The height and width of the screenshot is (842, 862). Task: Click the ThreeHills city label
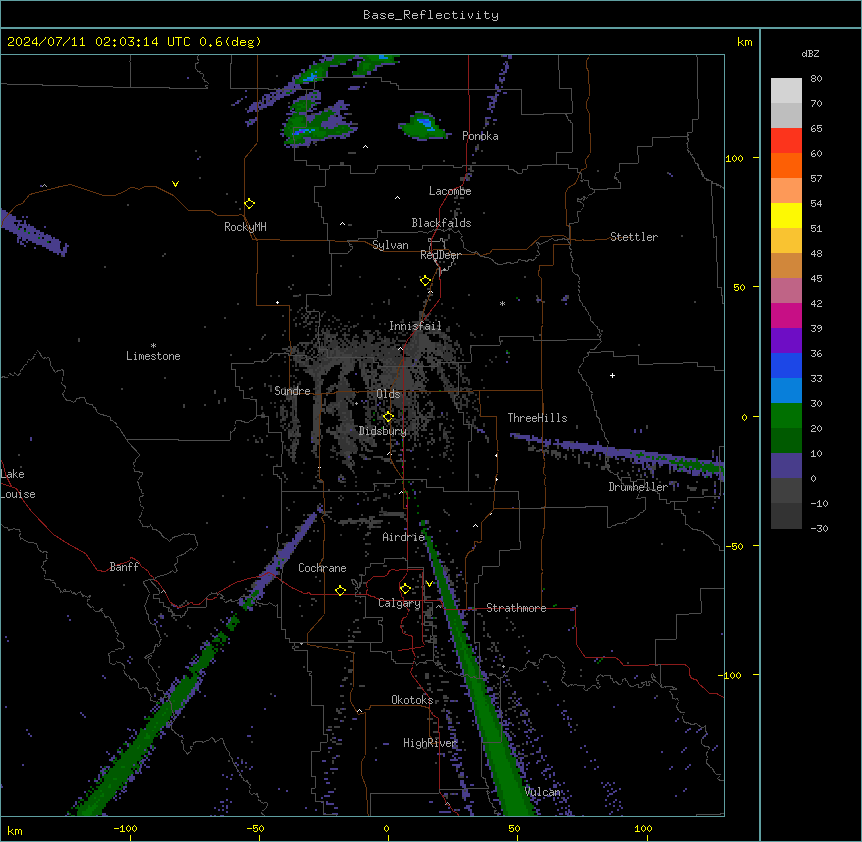[538, 418]
